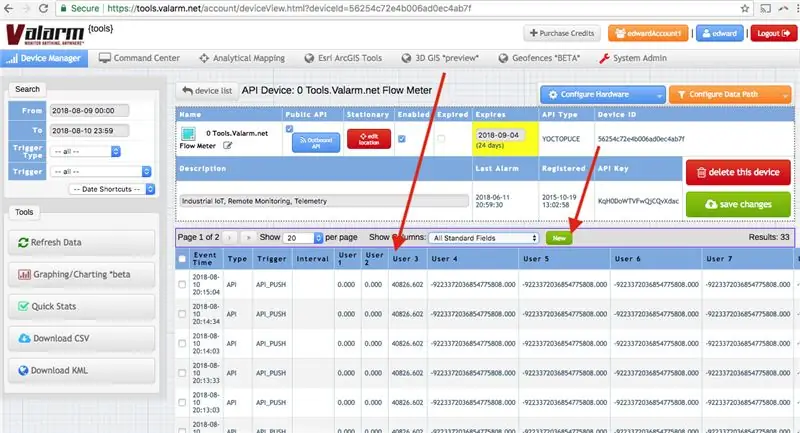Click the Type column header
The image size is (800, 433).
237,259
